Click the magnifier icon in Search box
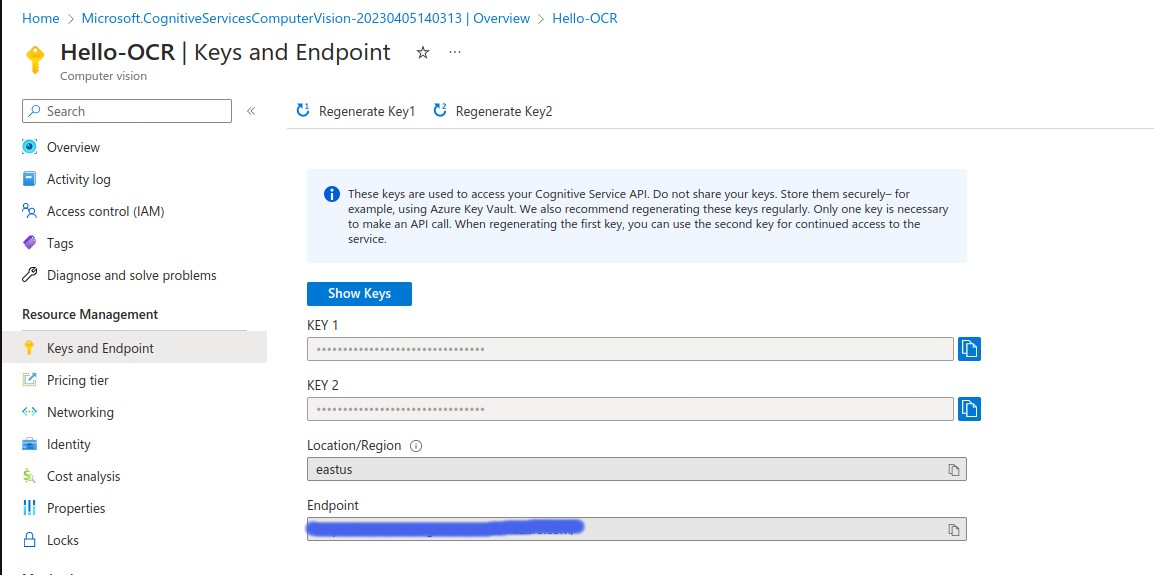This screenshot has width=1154, height=575. [35, 111]
